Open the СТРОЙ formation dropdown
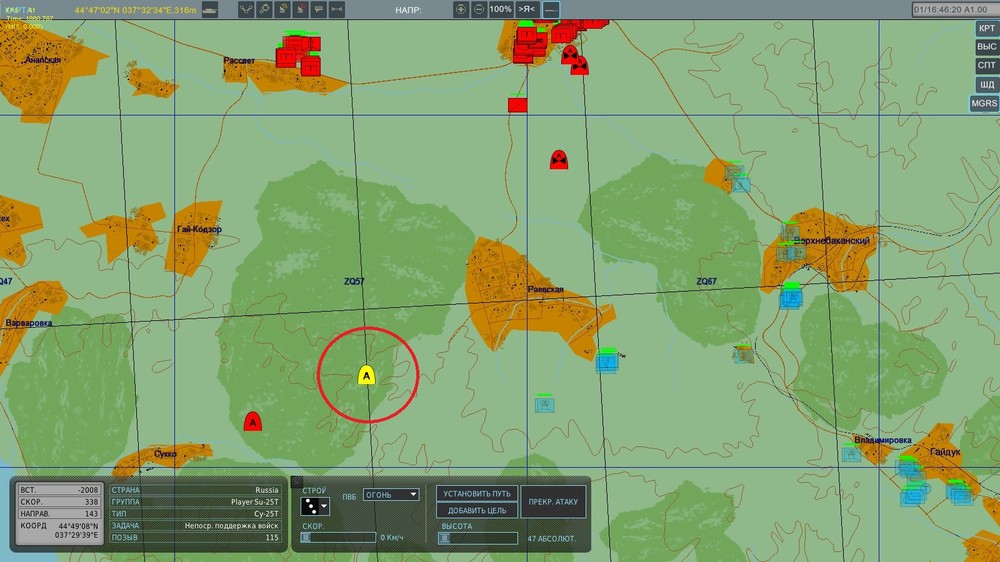This screenshot has height=562, width=1000. coord(314,507)
